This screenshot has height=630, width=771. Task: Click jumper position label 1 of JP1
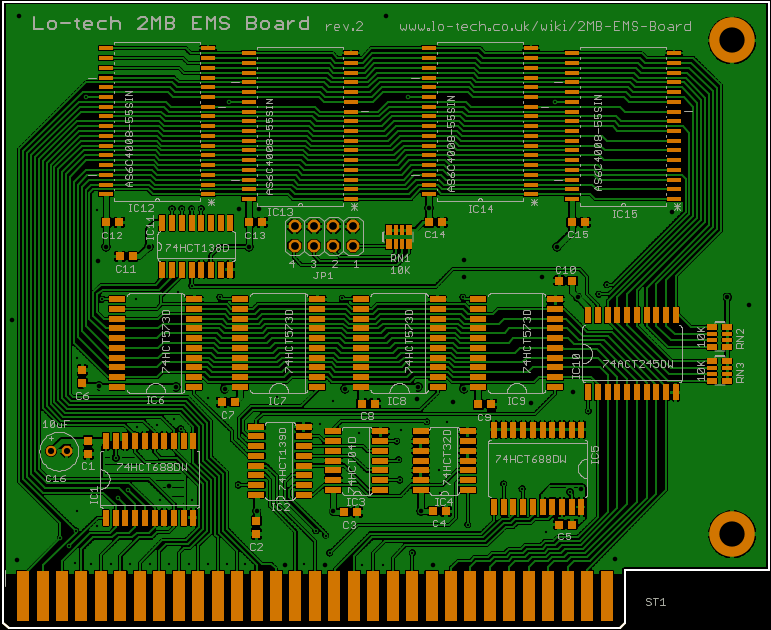(x=356, y=264)
